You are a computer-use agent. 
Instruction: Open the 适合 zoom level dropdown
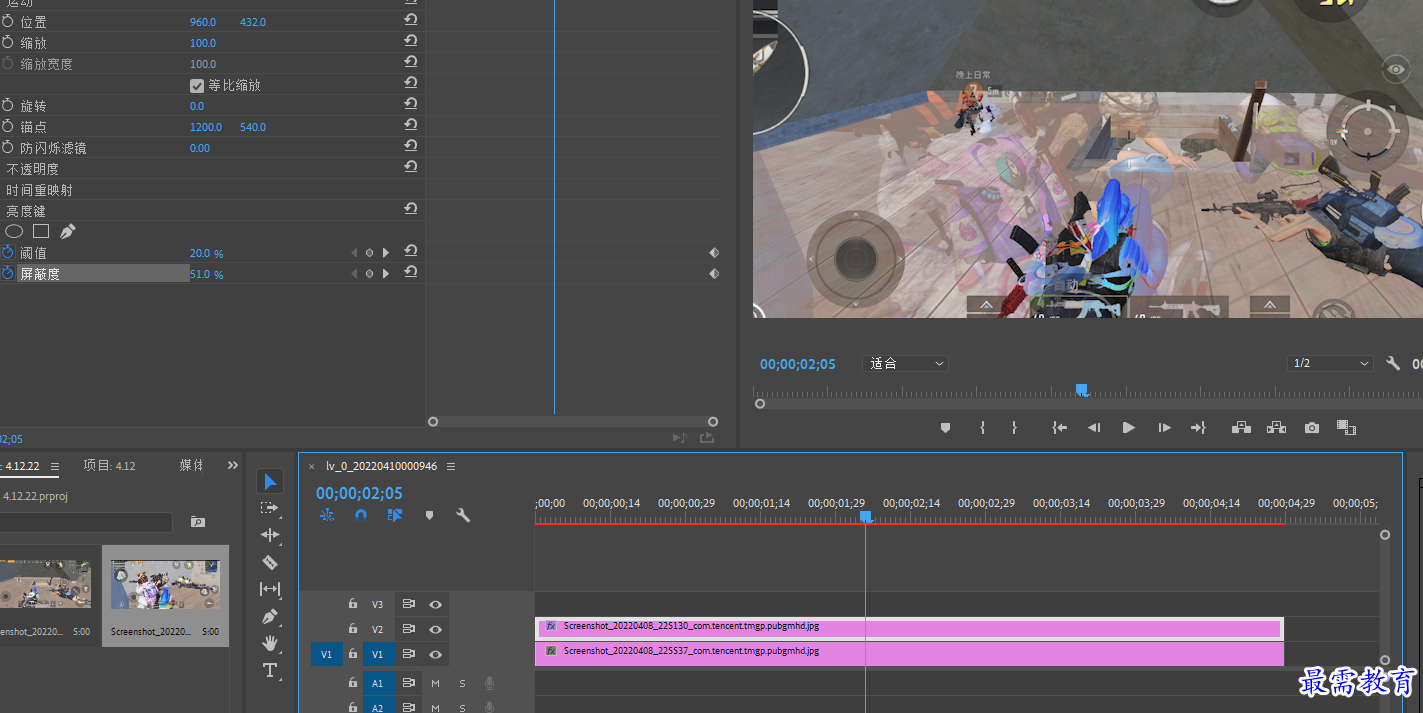coord(906,363)
